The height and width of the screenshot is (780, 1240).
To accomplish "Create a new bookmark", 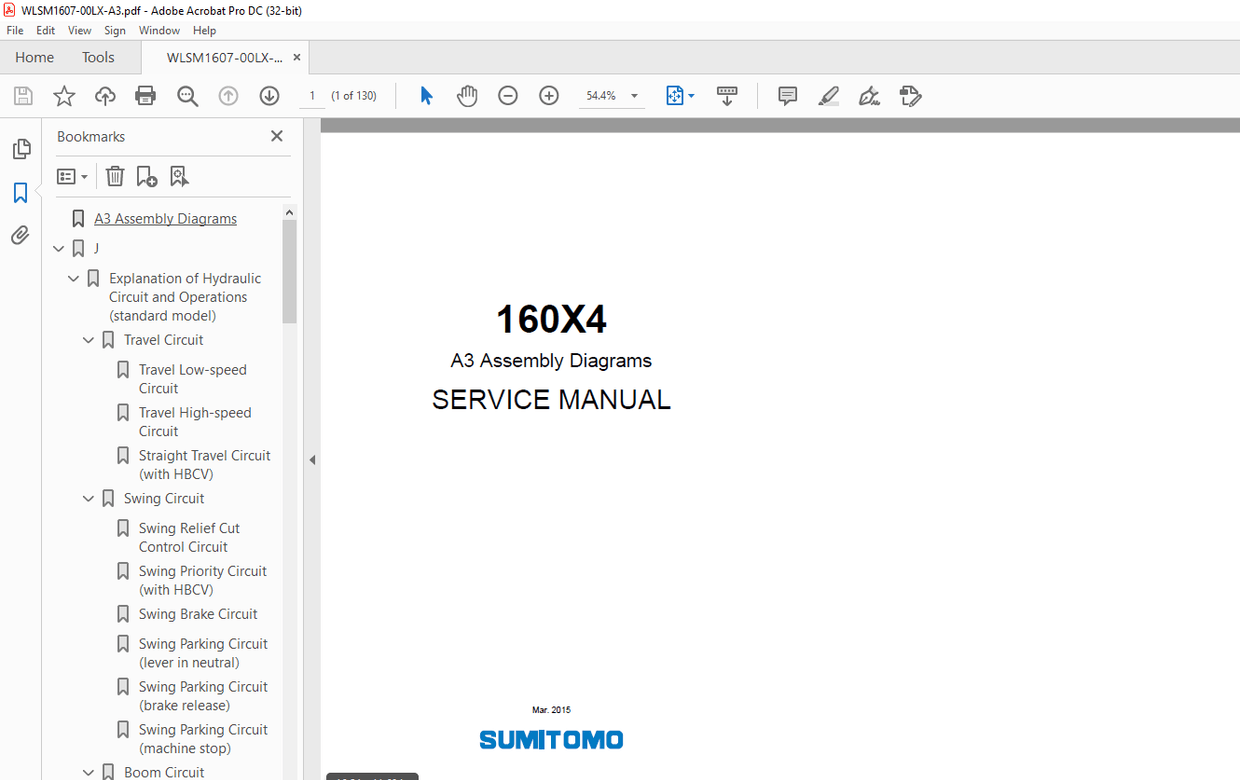I will (x=147, y=176).
